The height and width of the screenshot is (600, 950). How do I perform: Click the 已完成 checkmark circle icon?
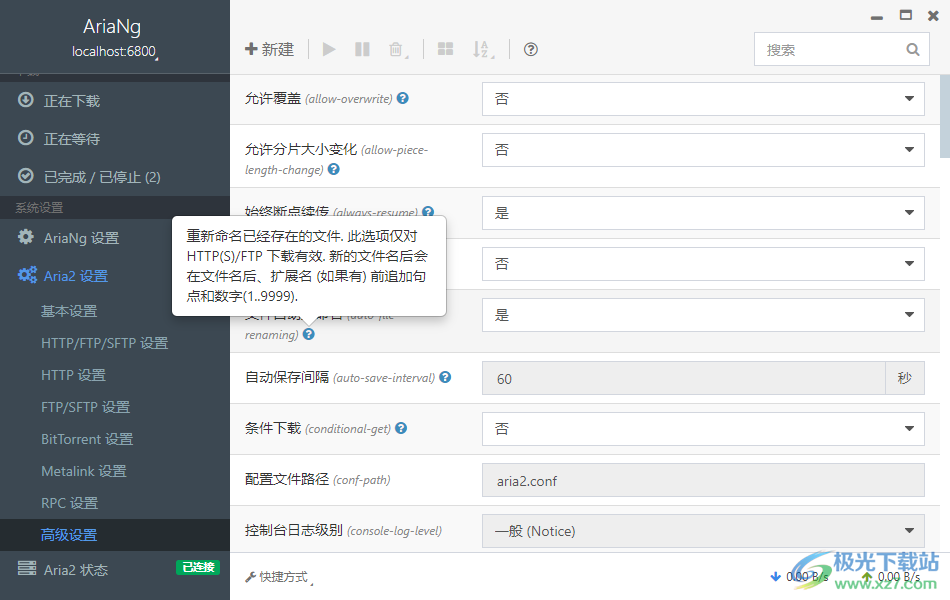point(25,176)
